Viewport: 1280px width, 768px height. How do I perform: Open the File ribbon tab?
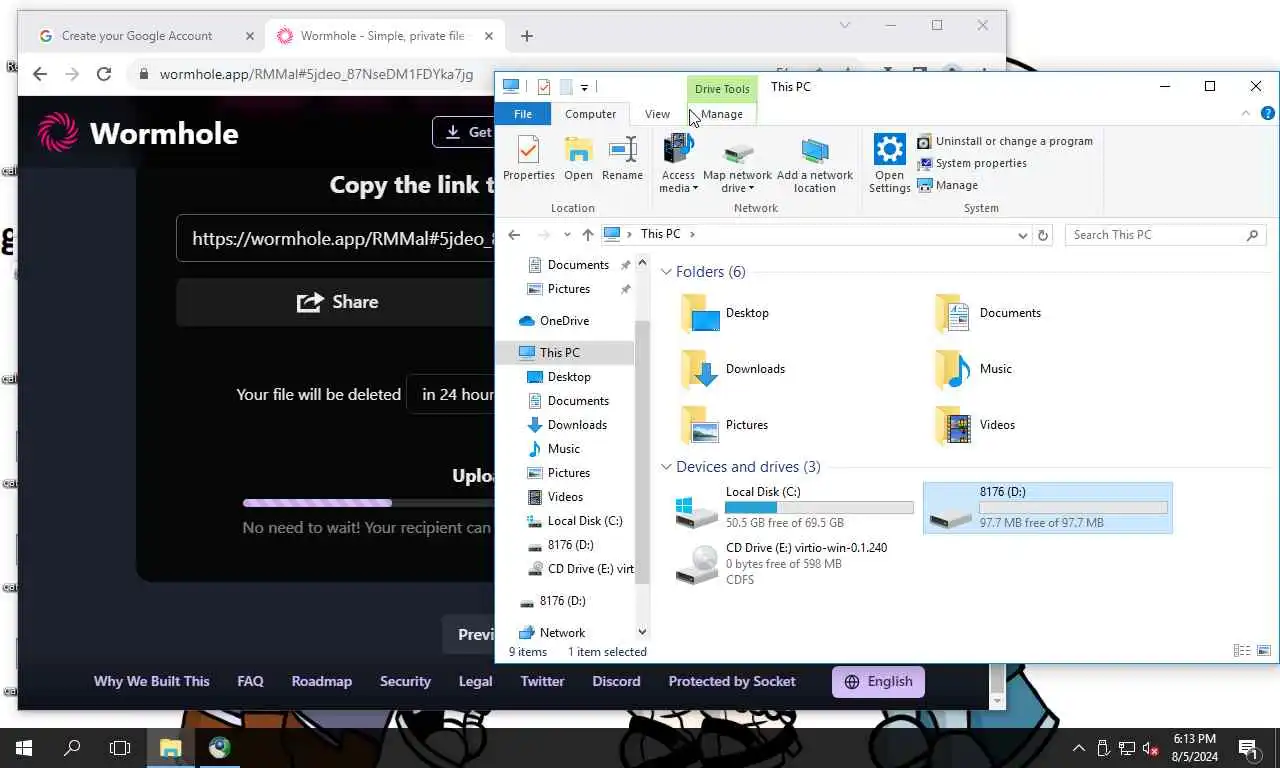tap(523, 114)
